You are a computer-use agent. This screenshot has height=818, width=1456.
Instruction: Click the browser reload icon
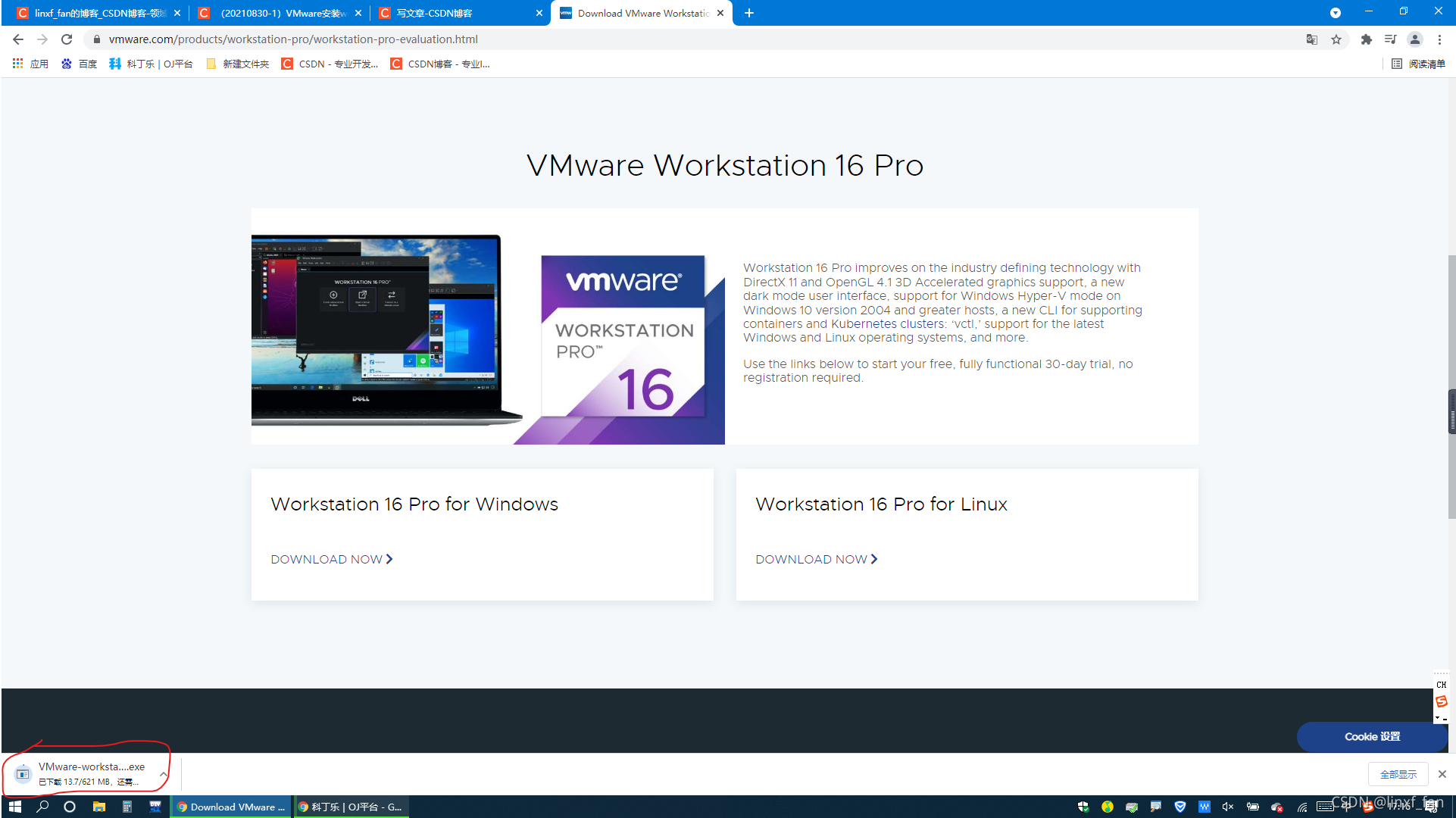(67, 39)
